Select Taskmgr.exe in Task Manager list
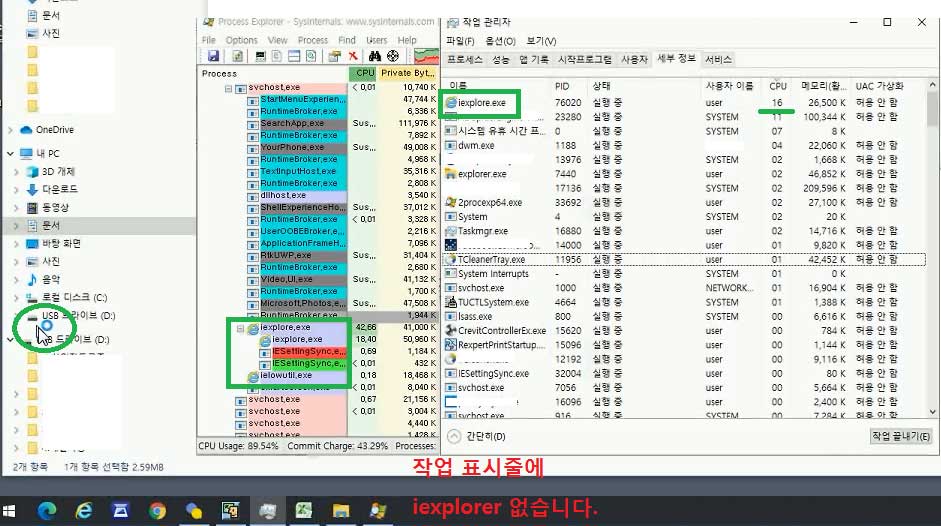 684,231
